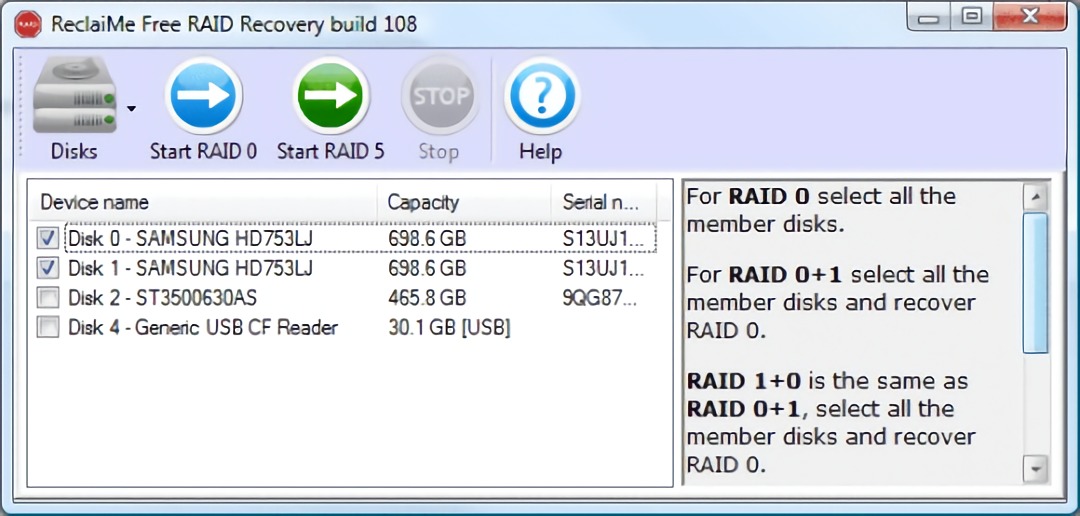This screenshot has height=516, width=1080.
Task: Check the Disk 2 ST3500630AS checkbox
Action: click(47, 298)
